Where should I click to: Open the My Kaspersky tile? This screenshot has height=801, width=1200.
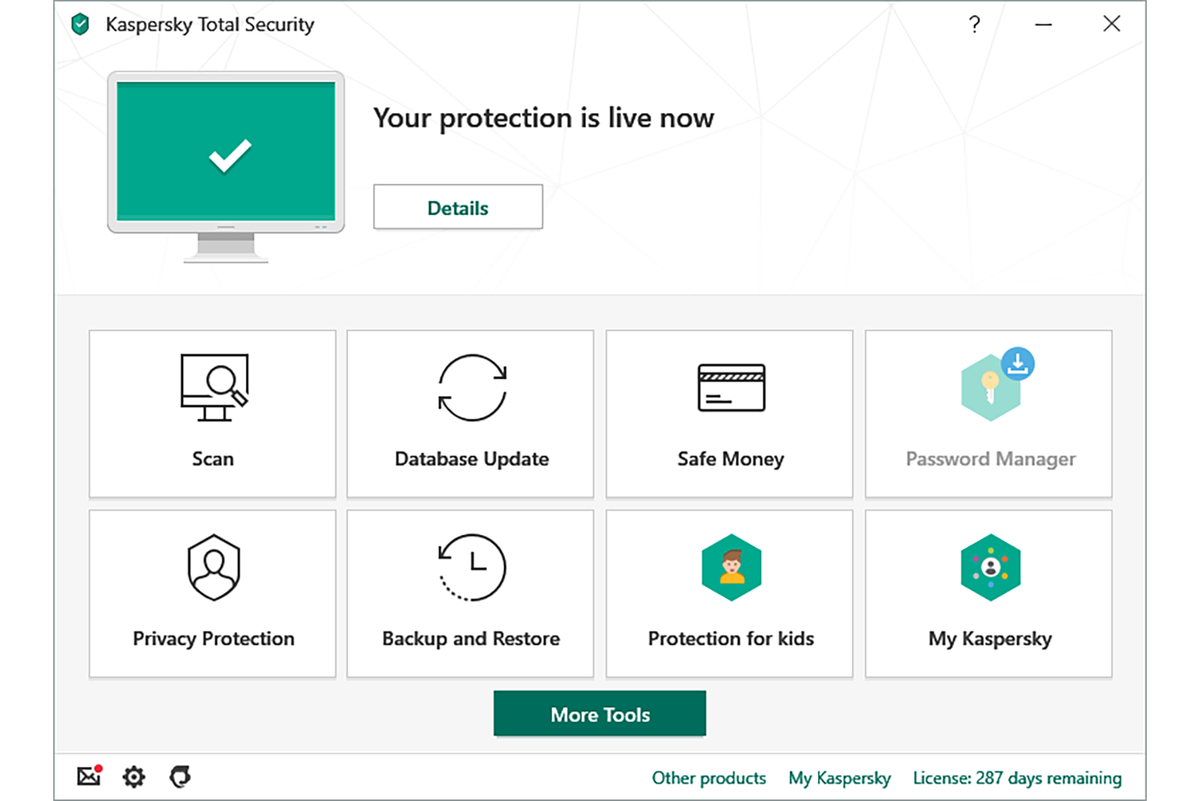988,593
